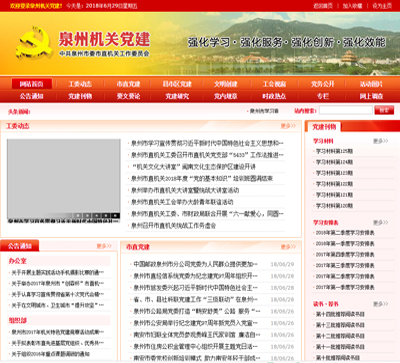Click 设为主页 in the top bar
This screenshot has height=363, width=400.
[x=382, y=6]
